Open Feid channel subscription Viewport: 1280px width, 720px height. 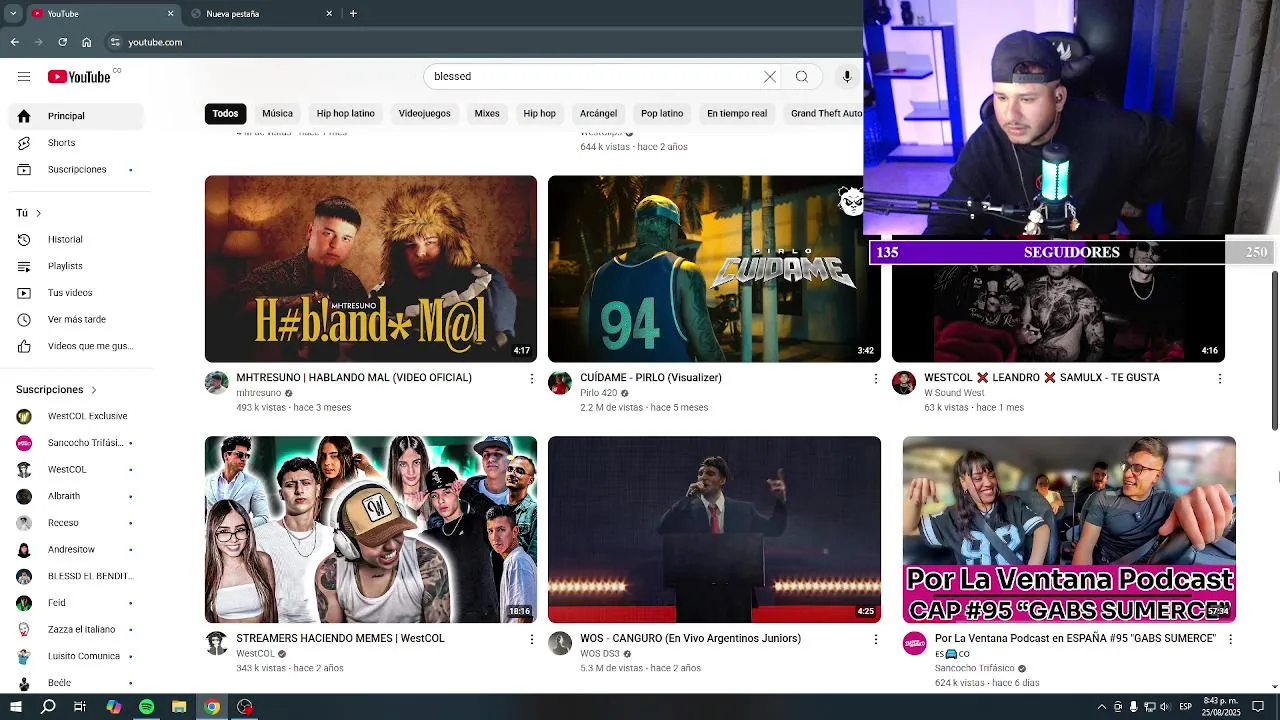point(76,603)
